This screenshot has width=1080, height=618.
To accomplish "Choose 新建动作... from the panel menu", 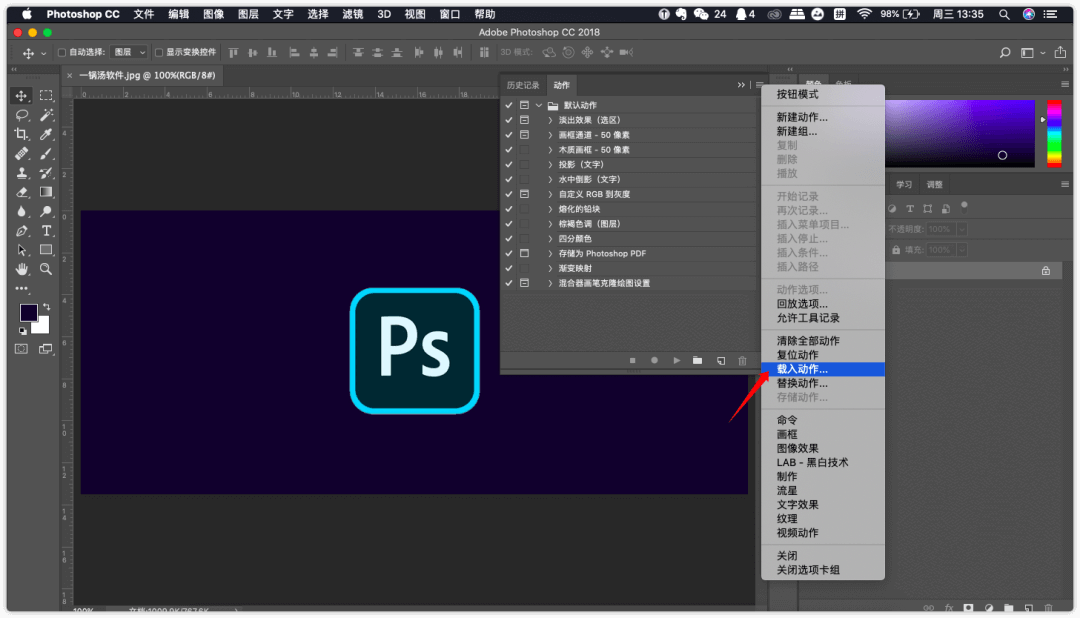I will (822, 117).
